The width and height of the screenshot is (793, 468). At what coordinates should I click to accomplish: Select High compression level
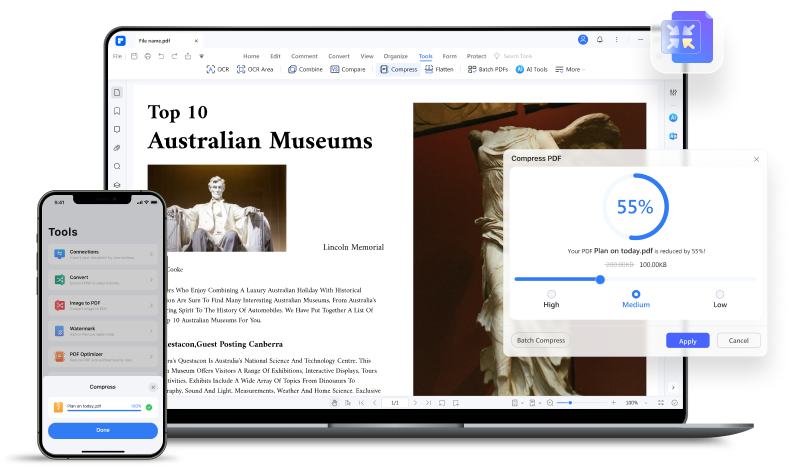[551, 294]
